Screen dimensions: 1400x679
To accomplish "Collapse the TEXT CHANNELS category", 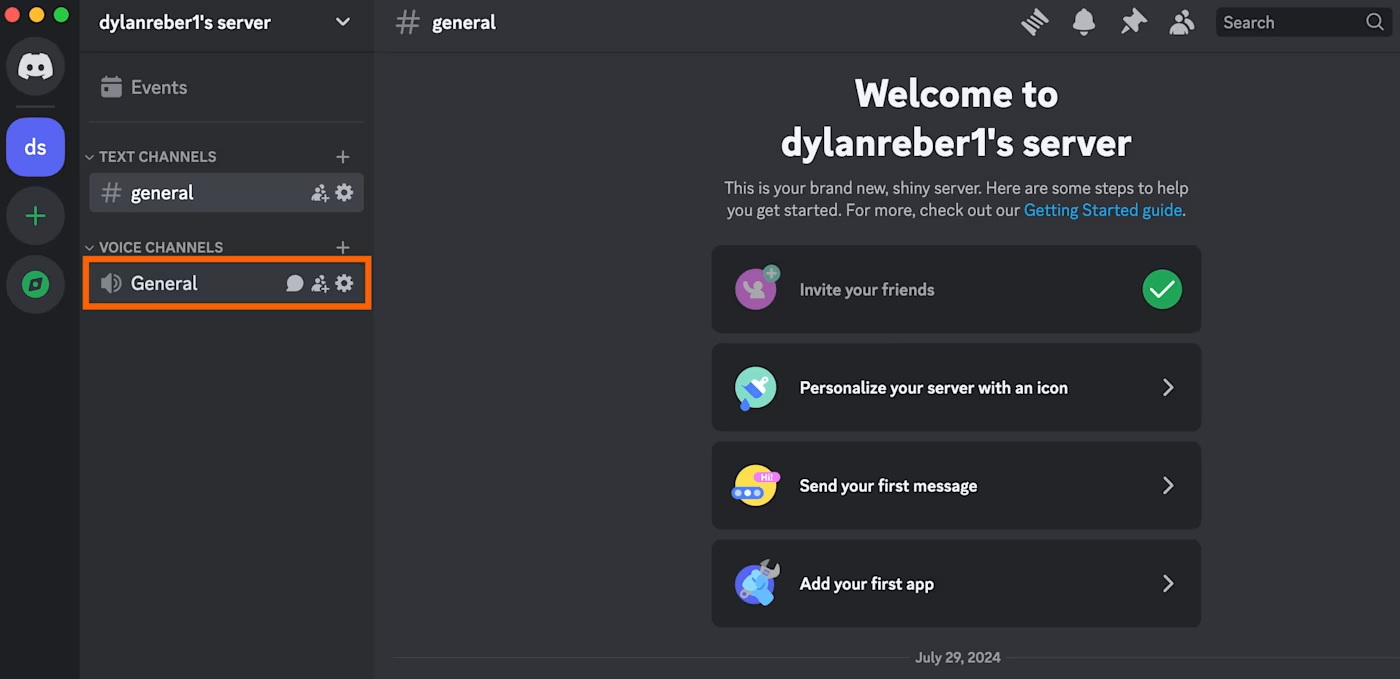I will click(150, 156).
